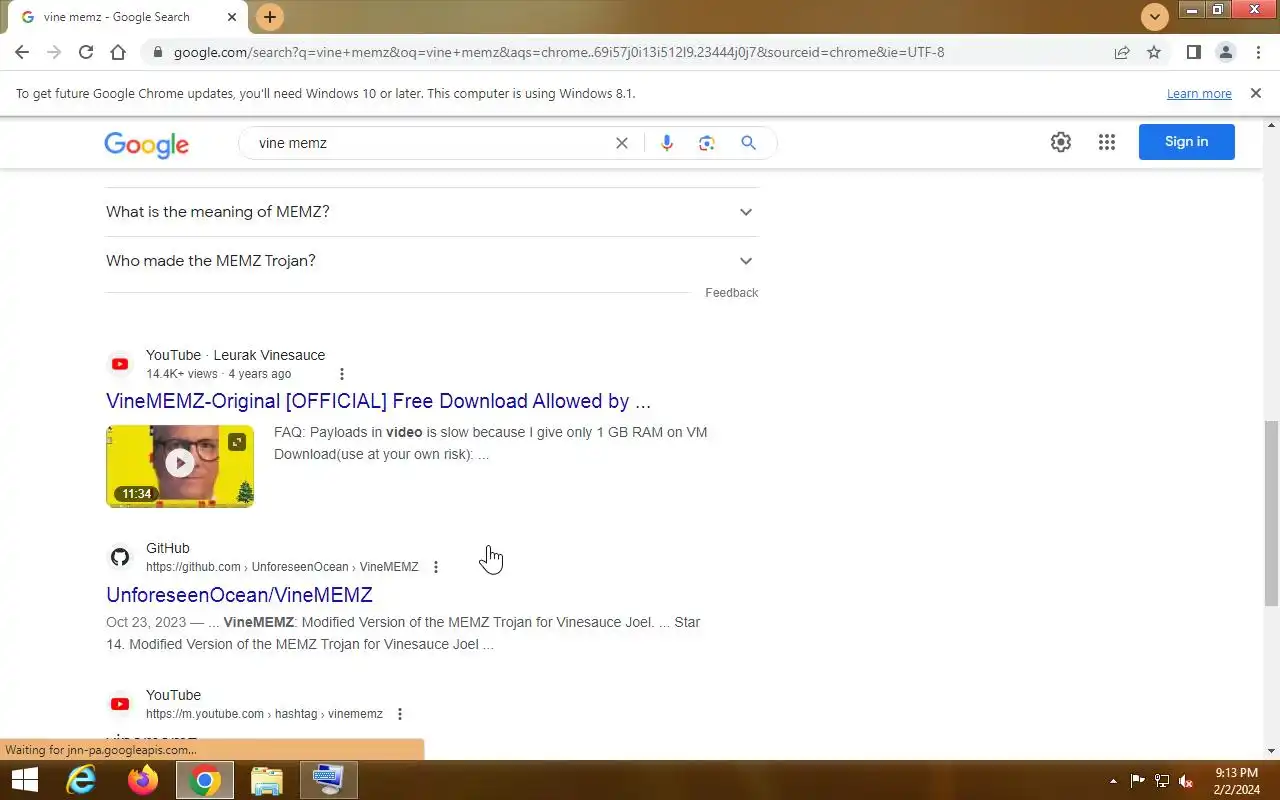Dismiss the Chrome update notification
The height and width of the screenshot is (800, 1280).
[1255, 93]
